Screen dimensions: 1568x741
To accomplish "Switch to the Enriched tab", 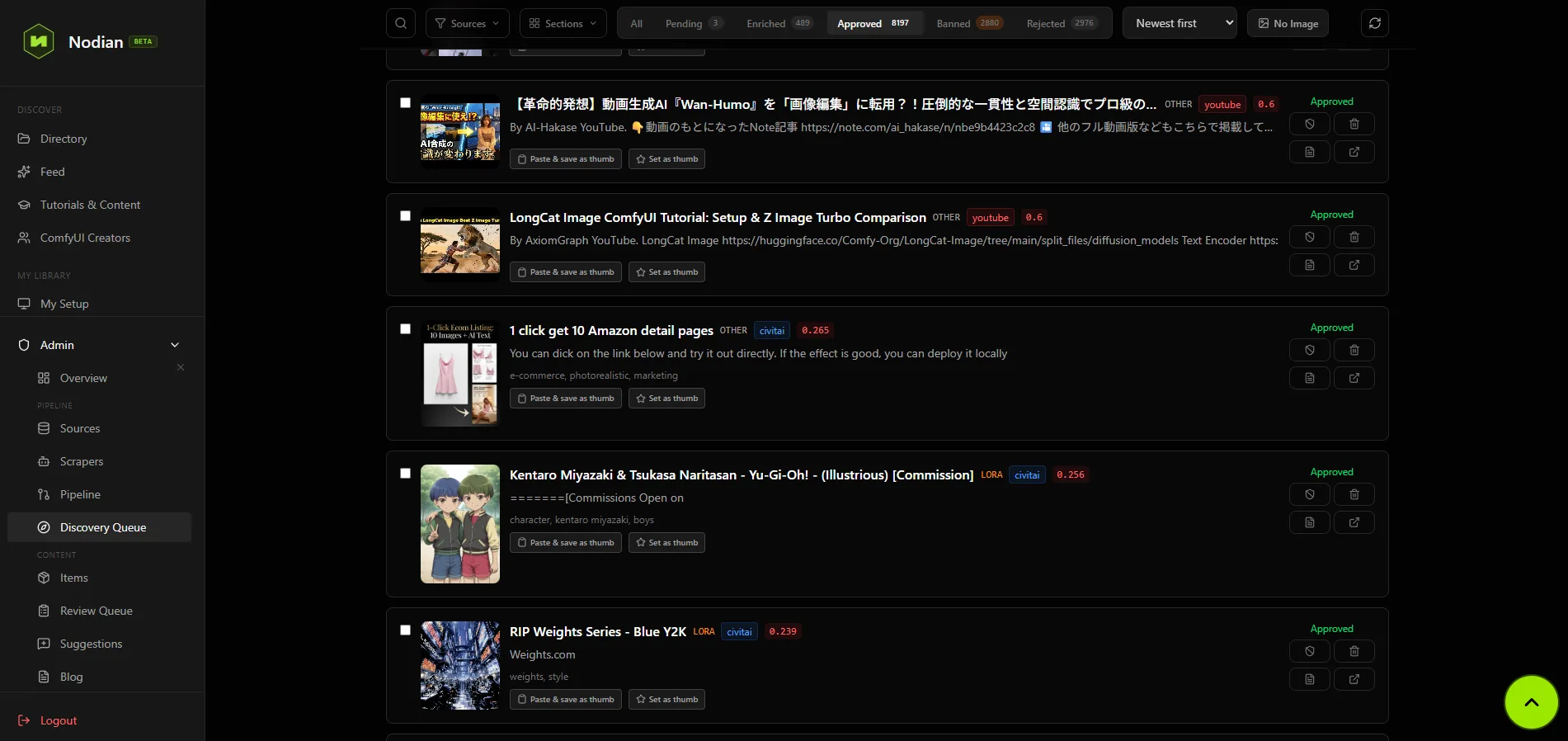I will [779, 23].
